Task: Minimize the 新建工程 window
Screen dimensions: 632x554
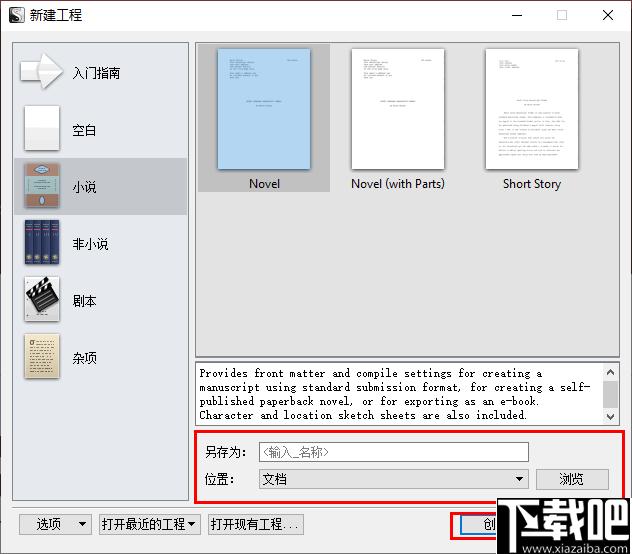Action: click(517, 15)
